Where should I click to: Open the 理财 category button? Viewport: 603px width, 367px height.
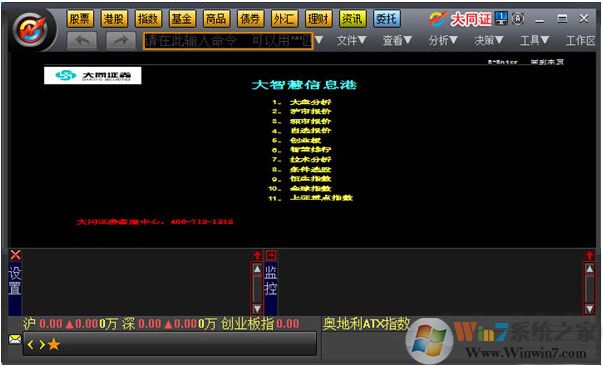click(x=318, y=18)
